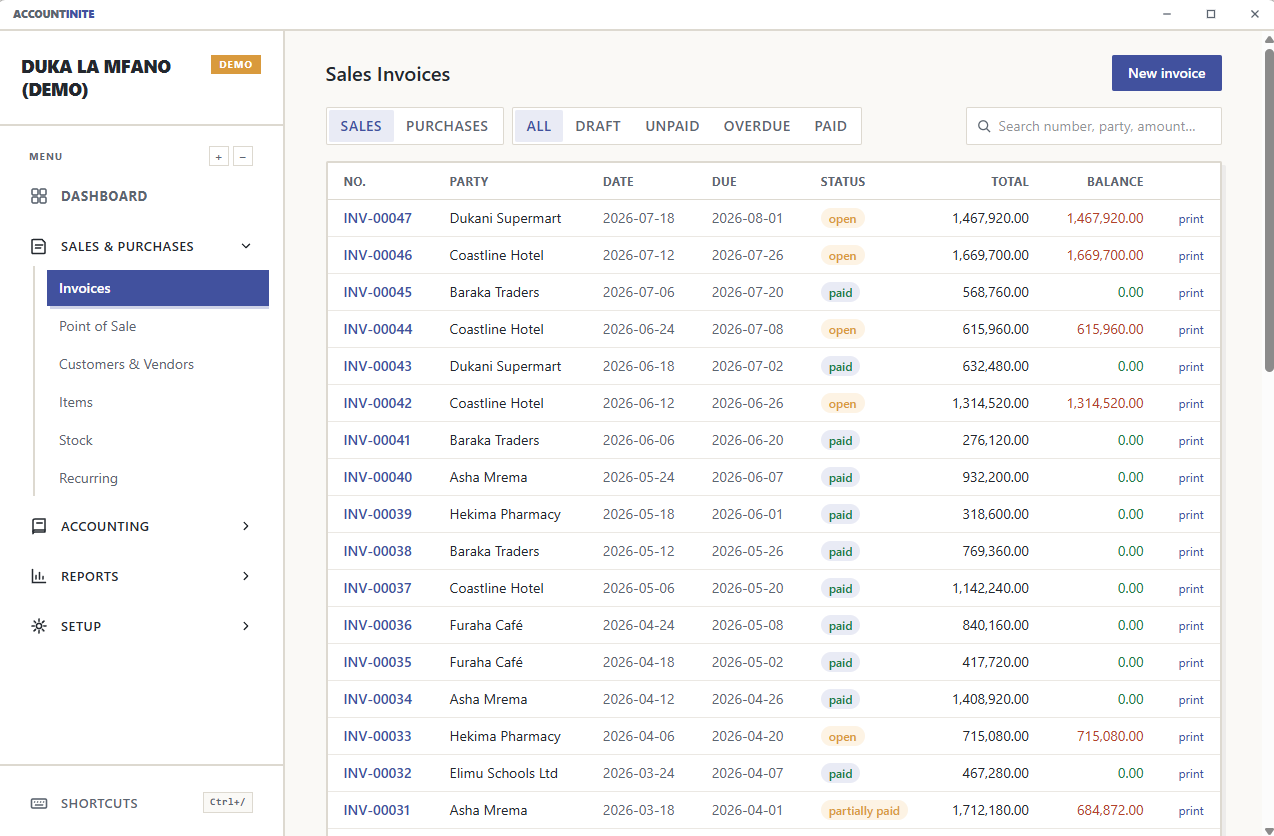The width and height of the screenshot is (1274, 836).
Task: Click party Hekima Pharmacy on INV-00039
Action: pyautogui.click(x=505, y=514)
